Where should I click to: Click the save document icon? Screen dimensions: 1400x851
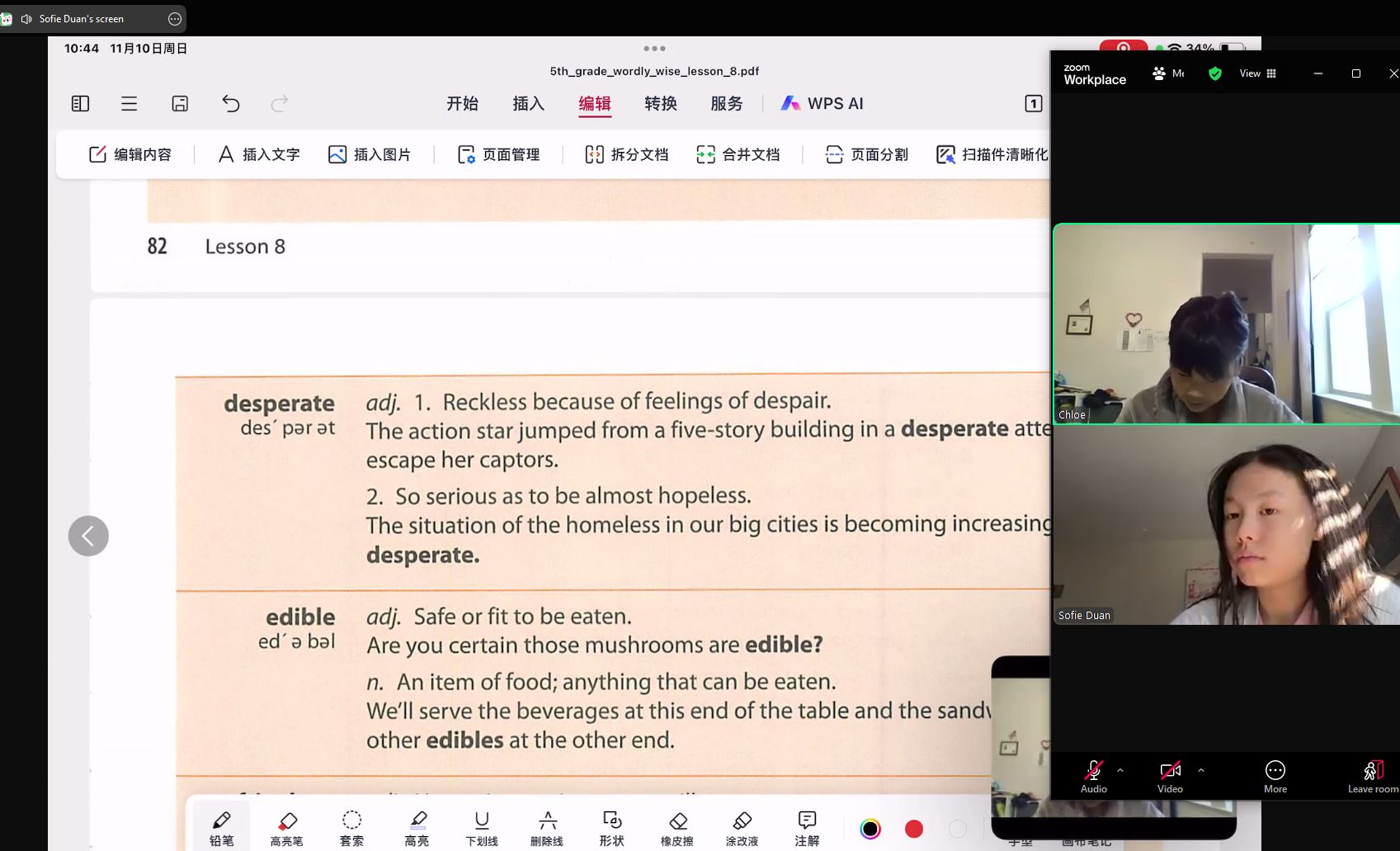[180, 103]
